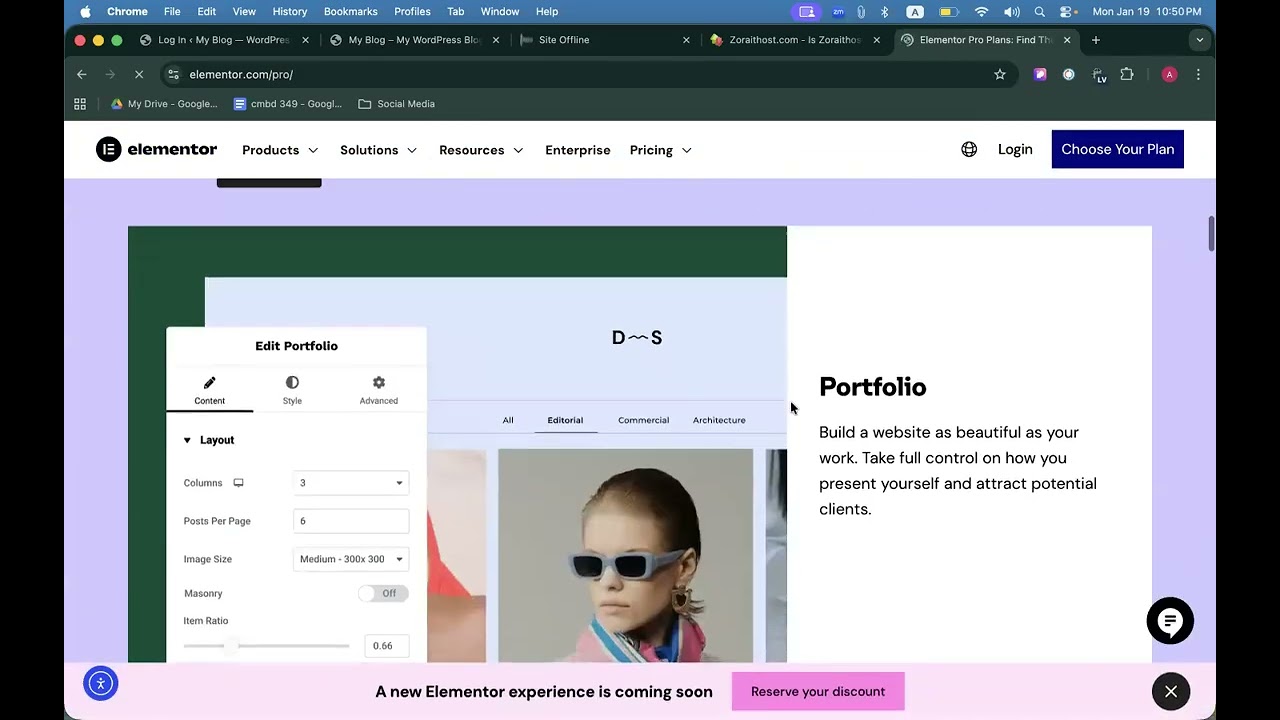Select the Style half-circle icon tab

(292, 390)
